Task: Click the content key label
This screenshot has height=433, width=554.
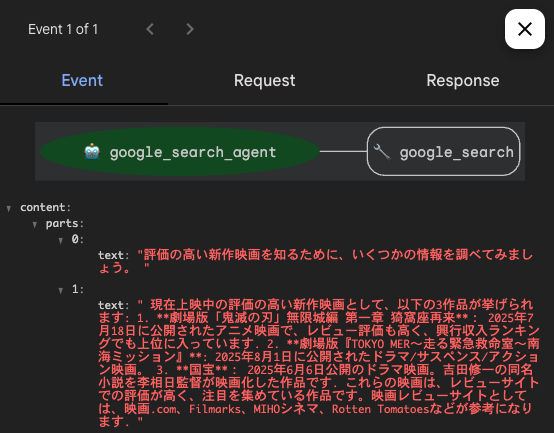Action: [45, 207]
